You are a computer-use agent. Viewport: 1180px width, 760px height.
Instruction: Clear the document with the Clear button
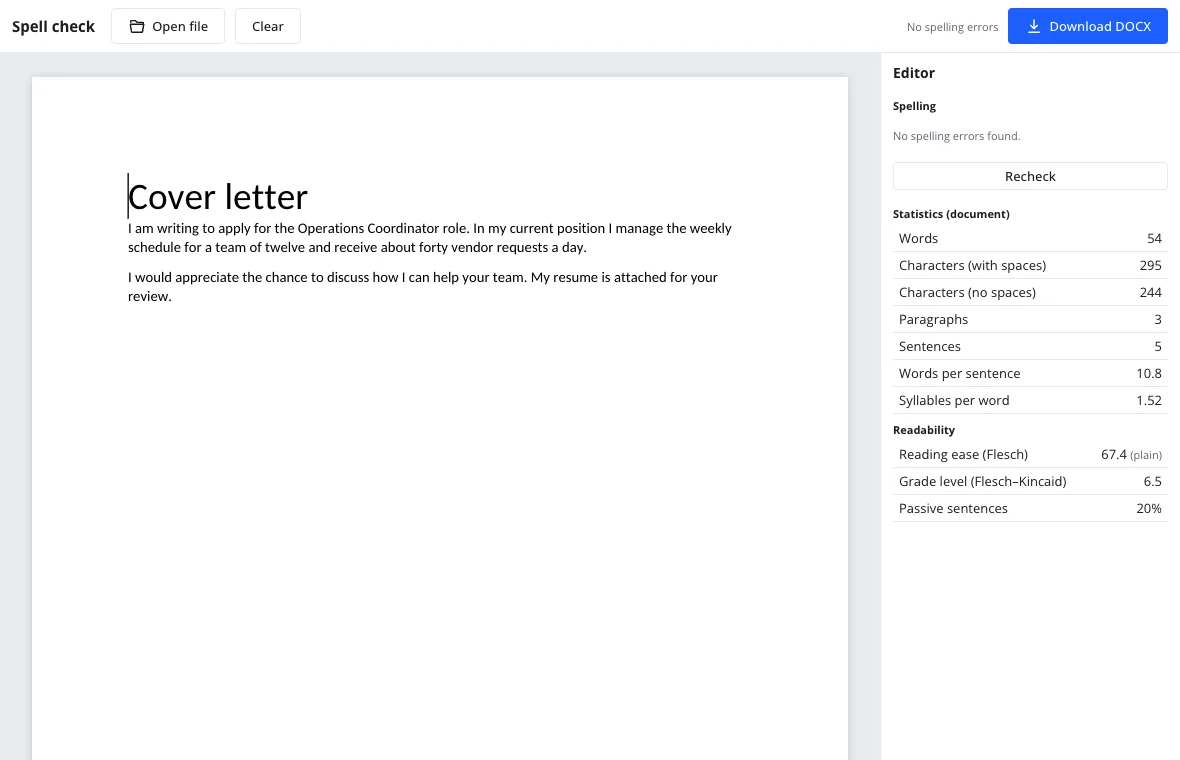(x=267, y=26)
